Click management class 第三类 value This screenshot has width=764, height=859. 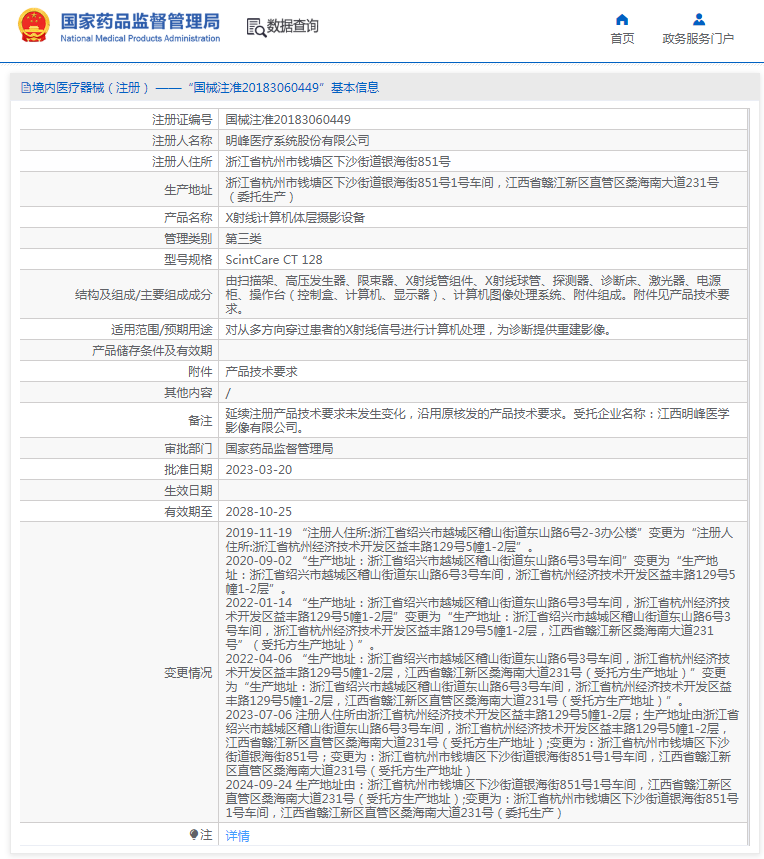tap(244, 239)
